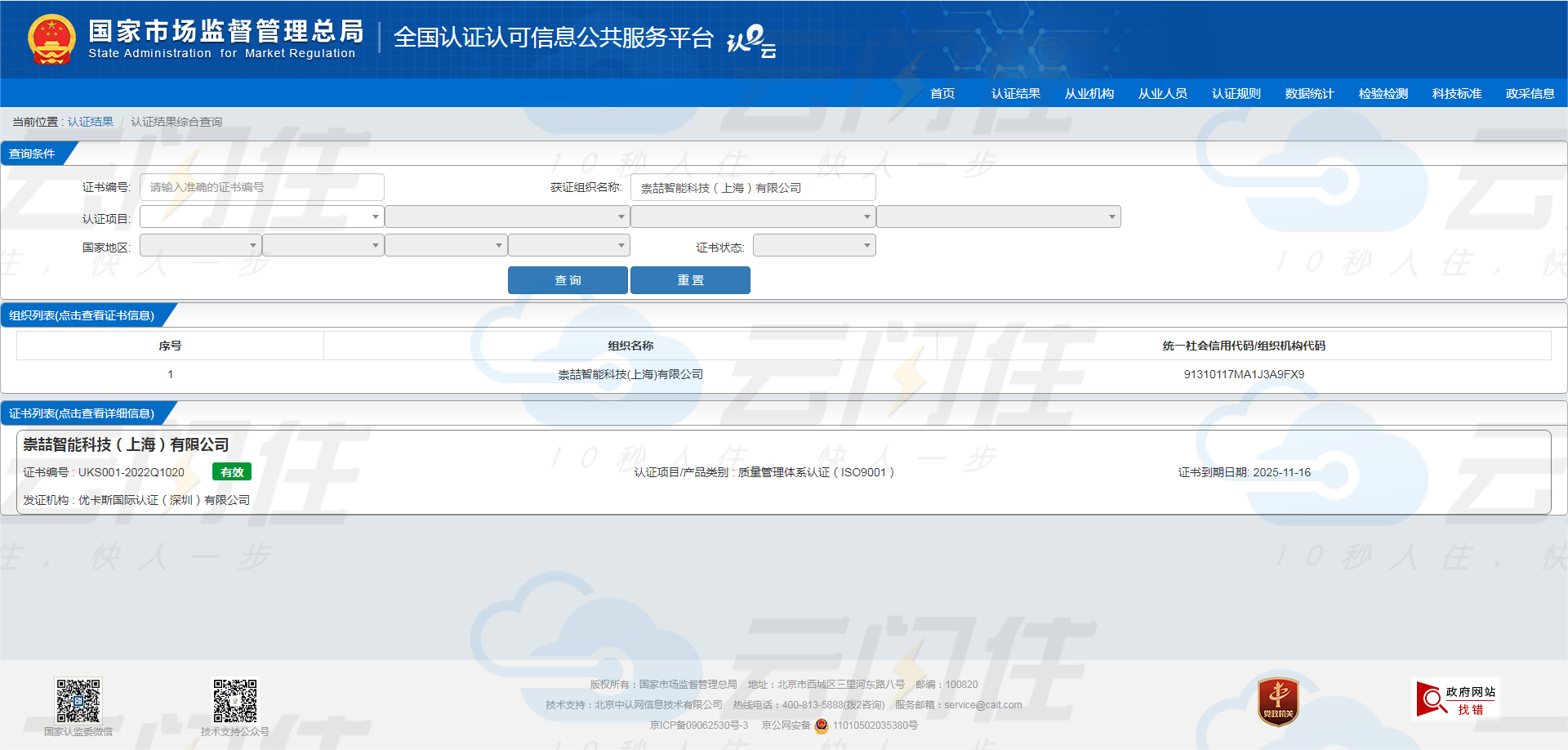This screenshot has width=1568, height=750.
Task: Open certificate card title 崇喆智能科技（上海）有限公司
Action: (x=126, y=444)
